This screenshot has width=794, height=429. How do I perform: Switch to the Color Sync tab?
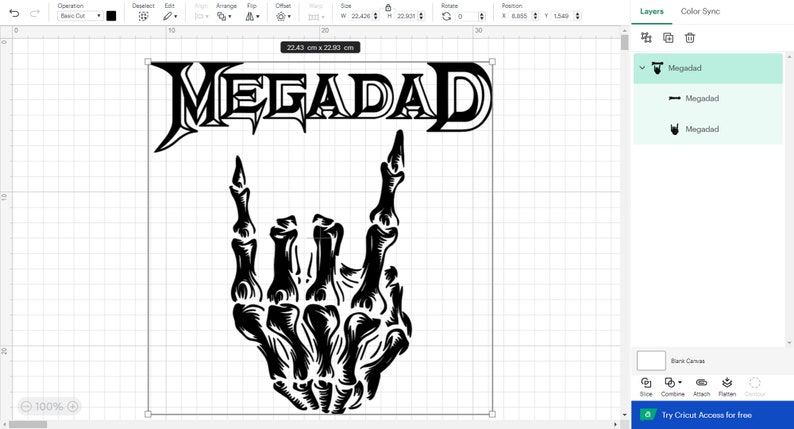point(700,11)
